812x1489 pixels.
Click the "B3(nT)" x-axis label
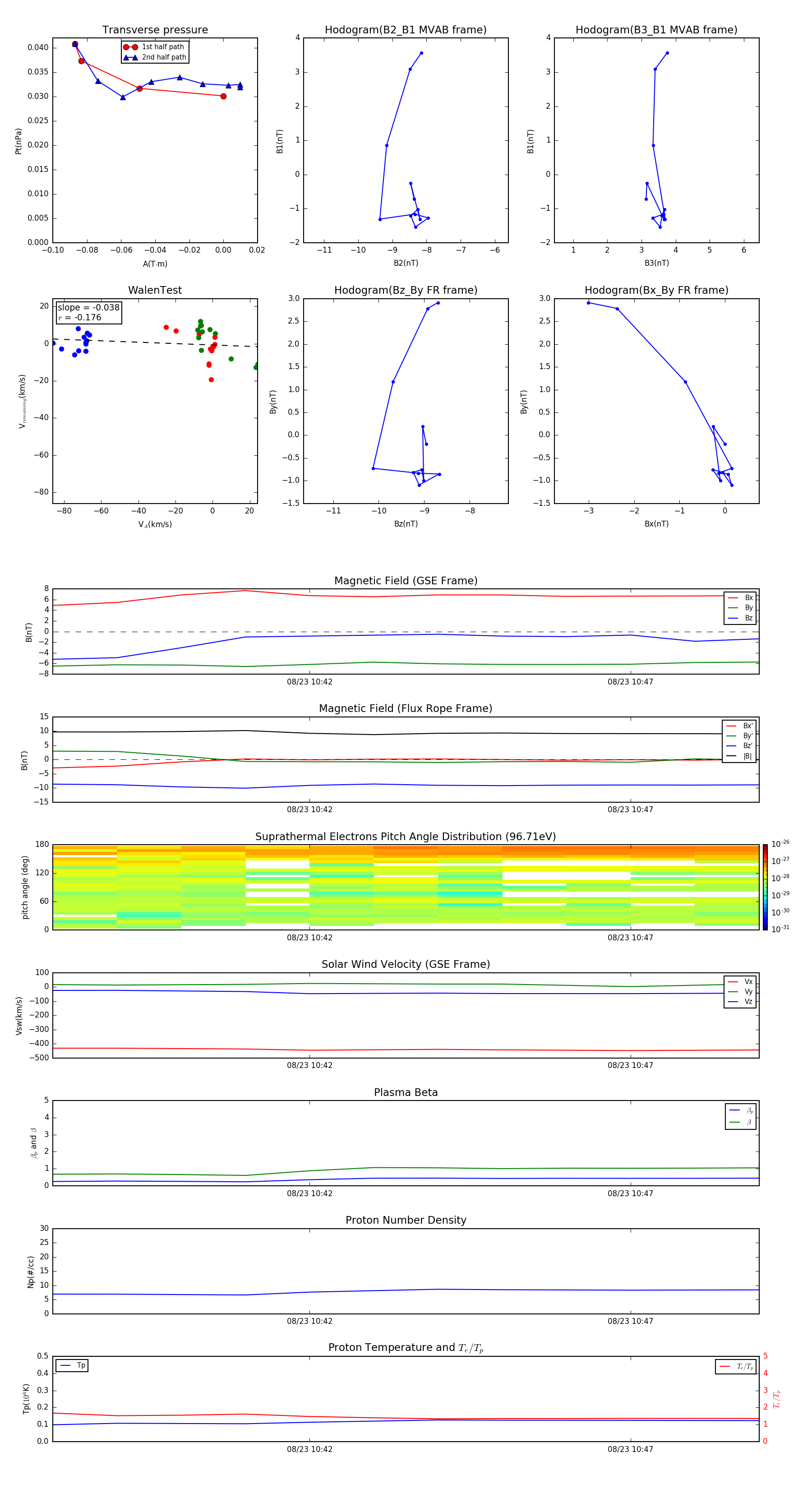656,263
